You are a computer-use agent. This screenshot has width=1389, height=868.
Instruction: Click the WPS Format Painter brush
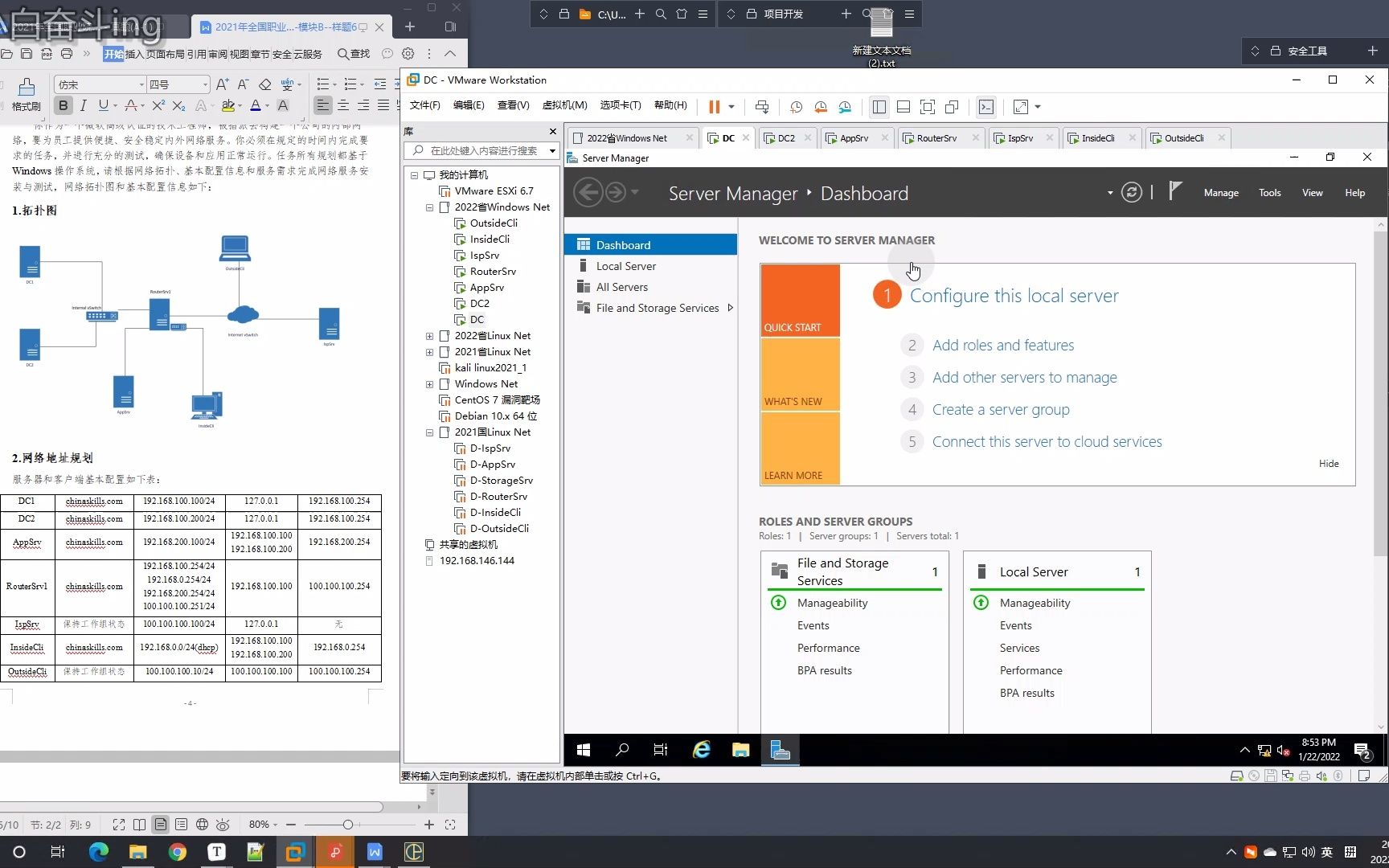pyautogui.click(x=26, y=95)
